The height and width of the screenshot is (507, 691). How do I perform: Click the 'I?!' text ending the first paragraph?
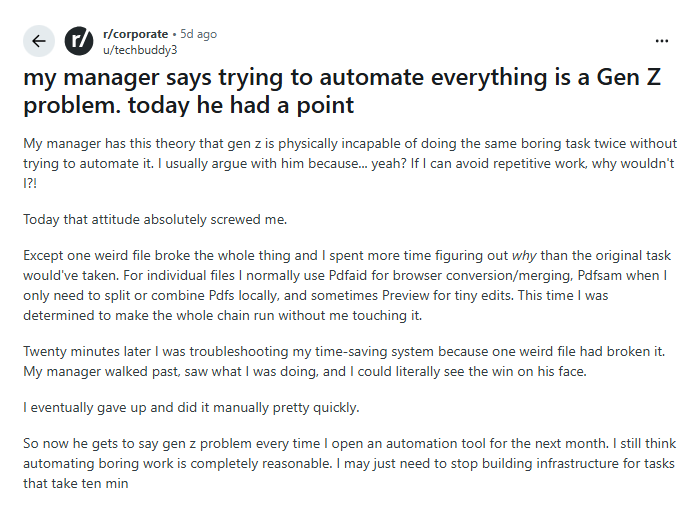(x=30, y=183)
